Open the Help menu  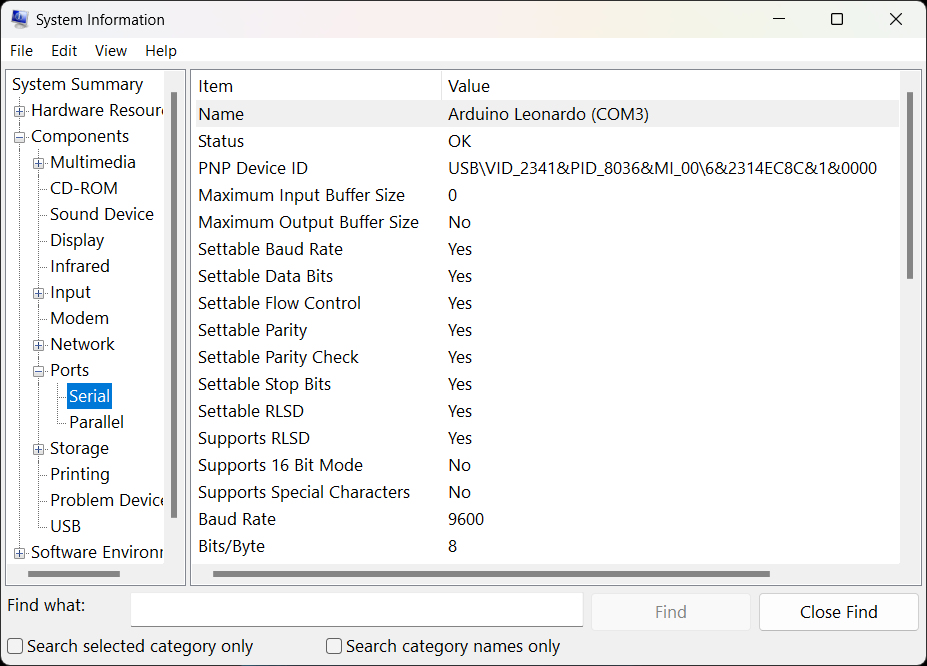point(161,51)
